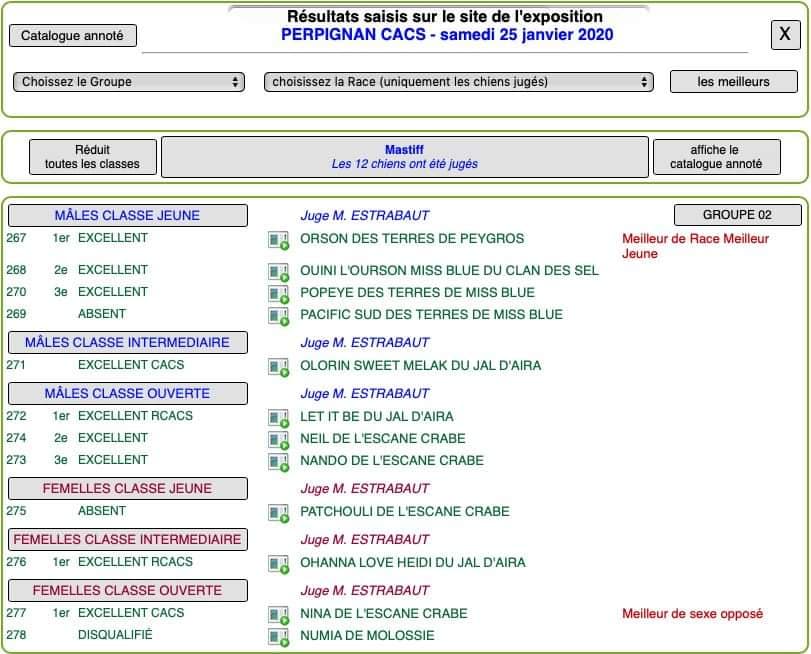The width and height of the screenshot is (811, 654).
Task: Click the DISQUALIFIÉ result for entry 278
Action: (x=115, y=635)
